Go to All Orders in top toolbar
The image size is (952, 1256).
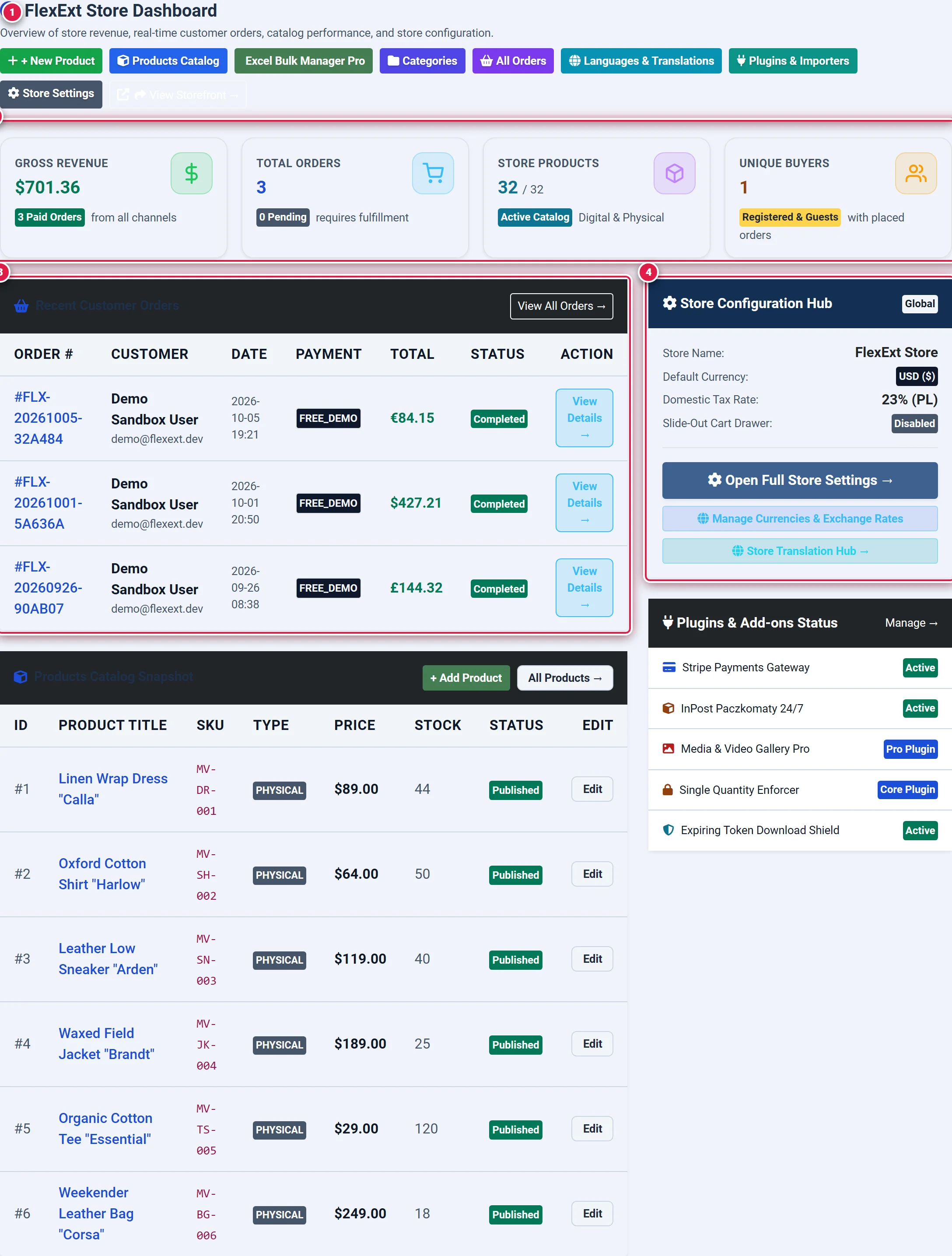click(513, 61)
